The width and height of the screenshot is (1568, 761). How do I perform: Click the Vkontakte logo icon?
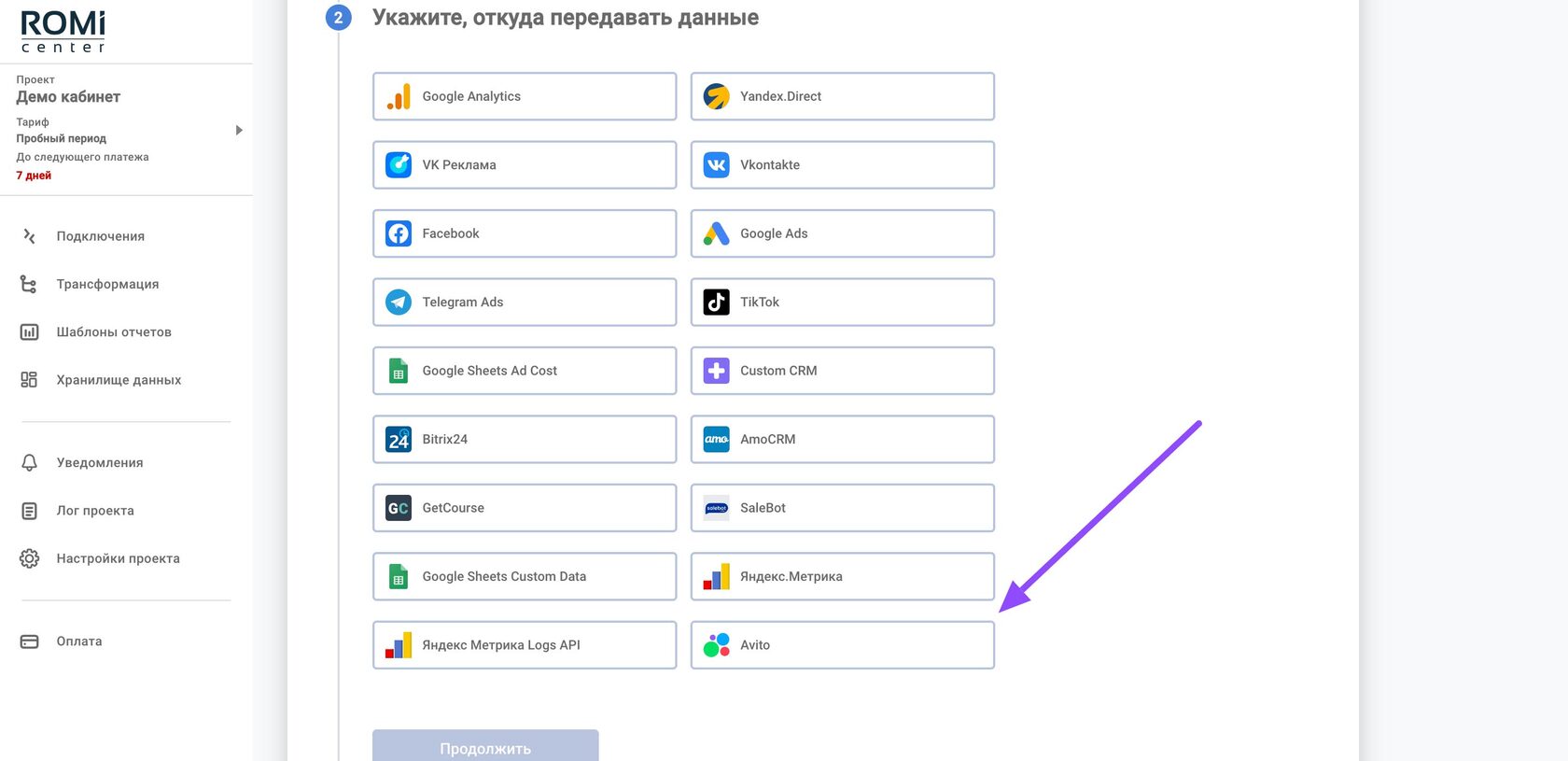717,164
